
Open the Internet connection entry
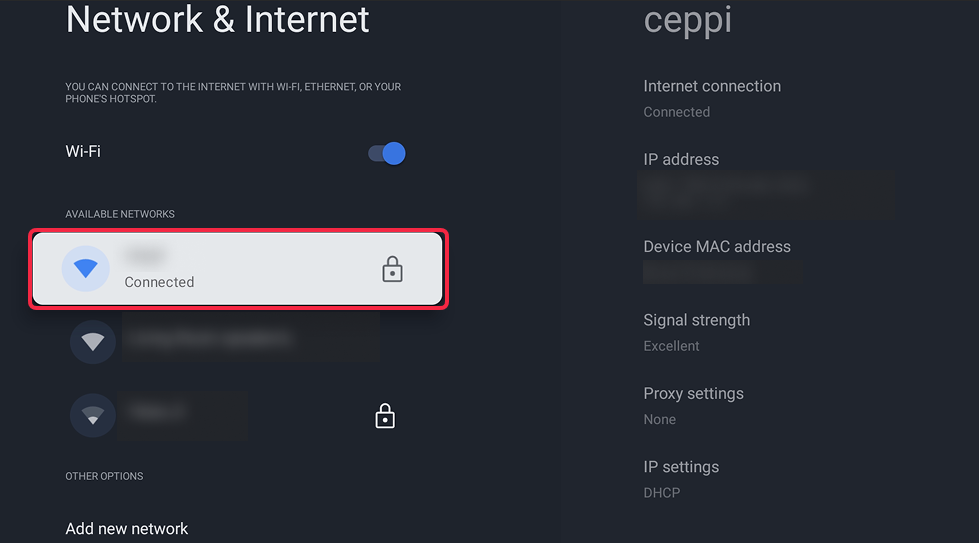coord(712,98)
